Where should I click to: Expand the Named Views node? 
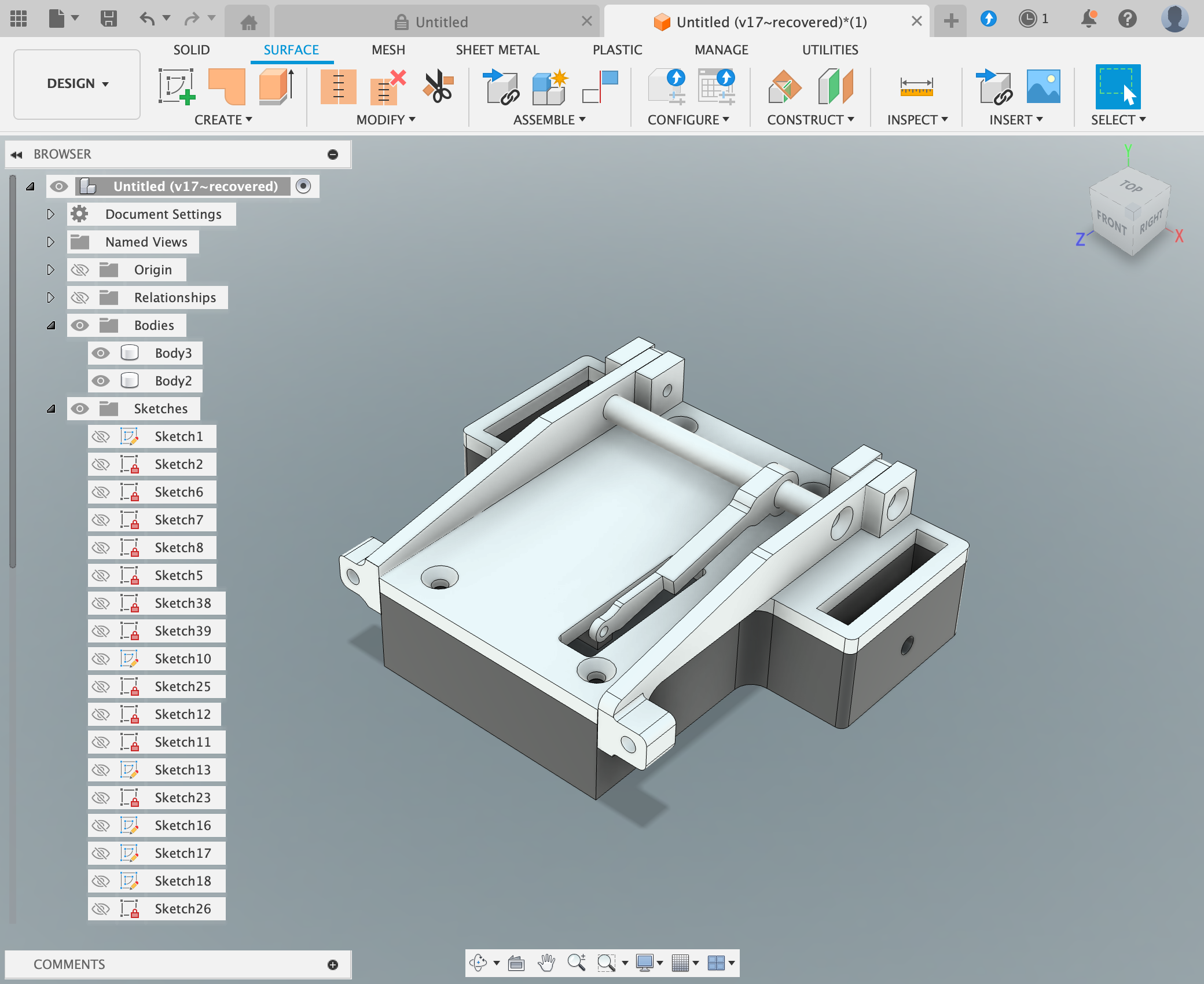[50, 242]
